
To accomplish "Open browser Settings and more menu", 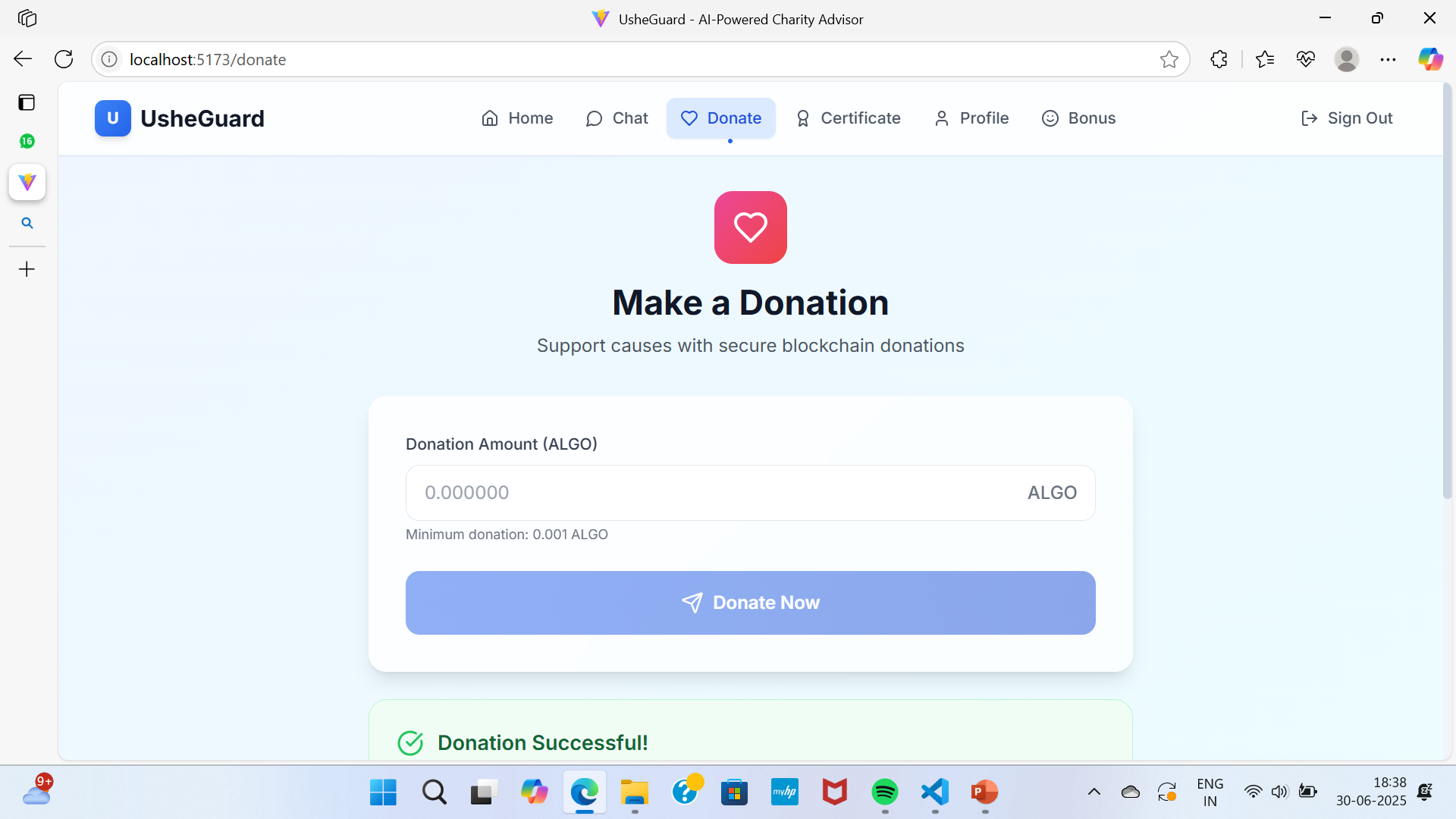I will point(1388,59).
